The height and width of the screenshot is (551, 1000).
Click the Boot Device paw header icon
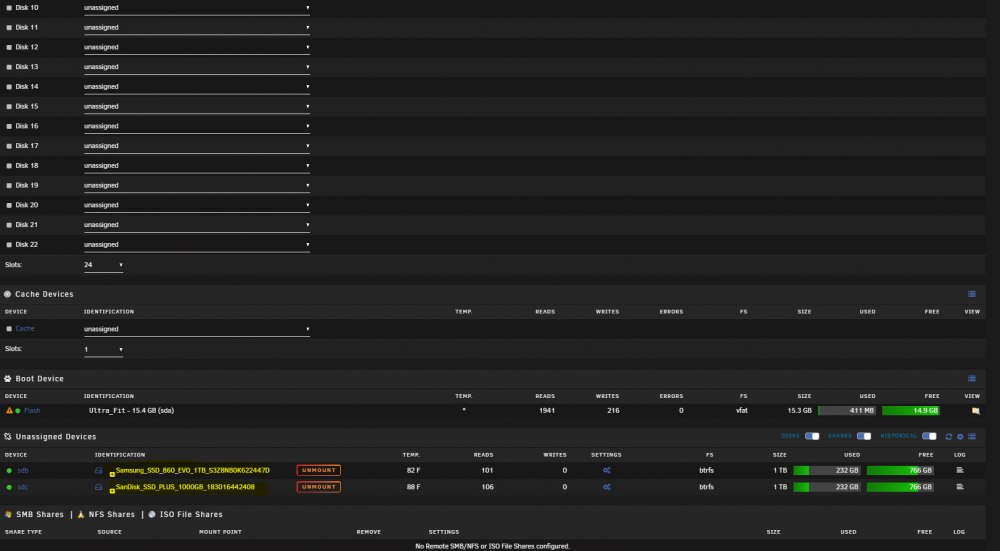[x=8, y=379]
